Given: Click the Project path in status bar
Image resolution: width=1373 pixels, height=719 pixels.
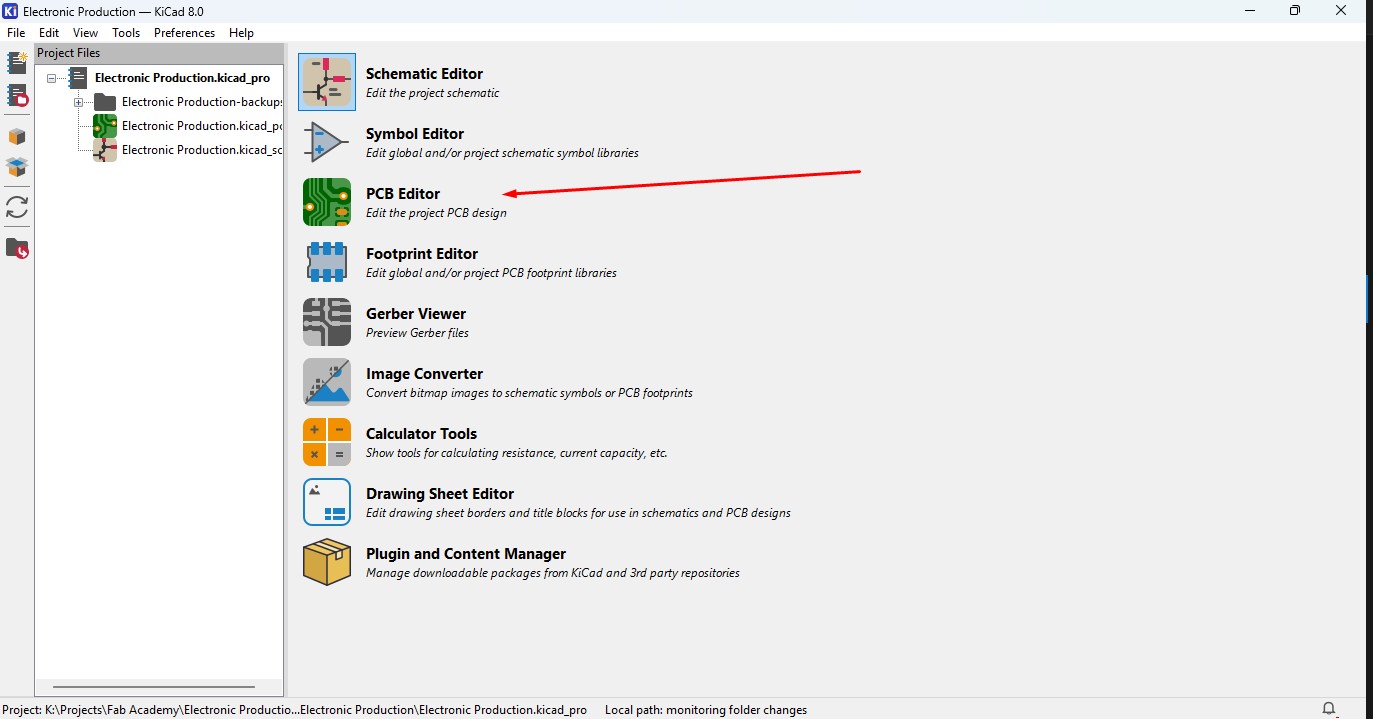Looking at the screenshot, I should [295, 710].
